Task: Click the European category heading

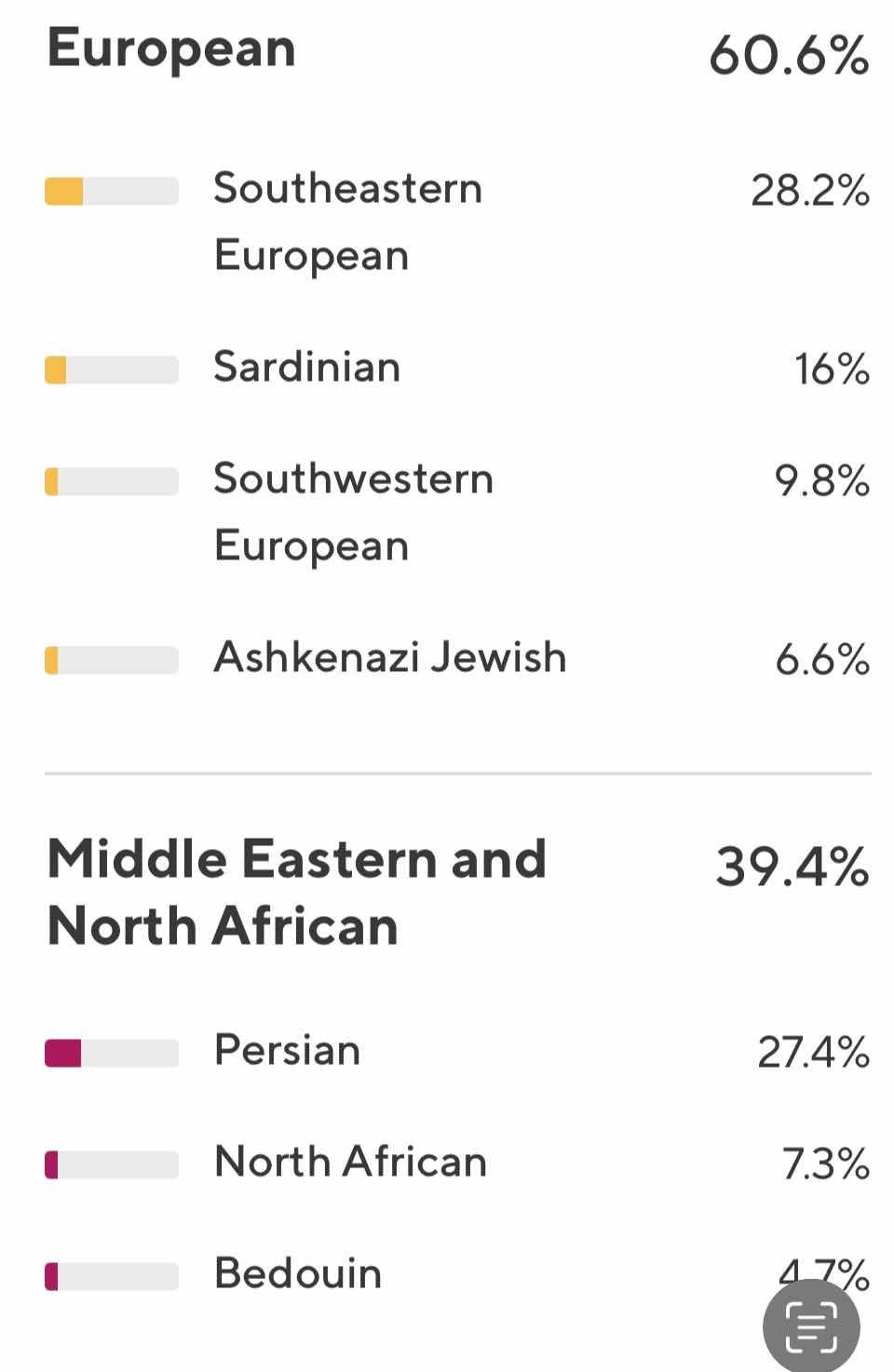Action: click(171, 50)
